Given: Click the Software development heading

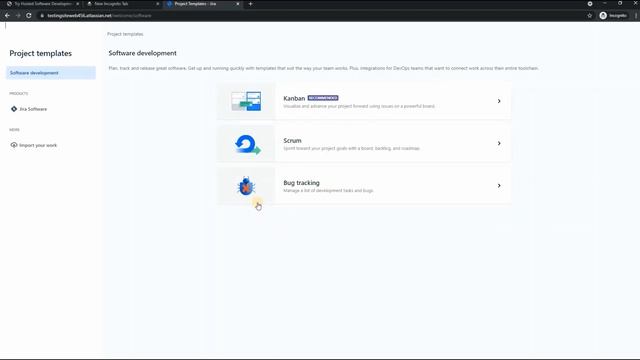Looking at the screenshot, I should [x=142, y=53].
